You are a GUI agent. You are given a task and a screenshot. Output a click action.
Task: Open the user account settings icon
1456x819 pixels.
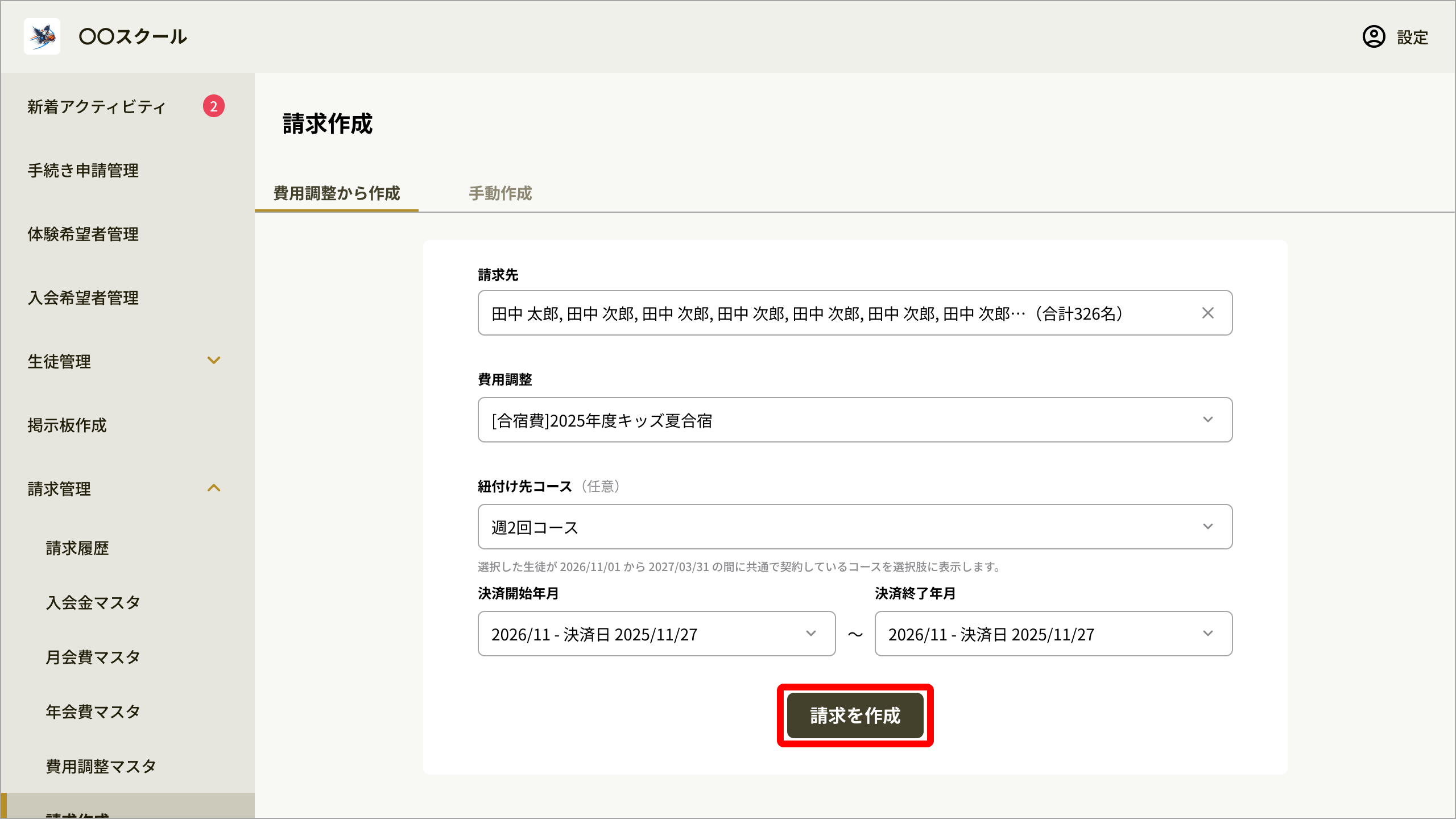point(1374,37)
